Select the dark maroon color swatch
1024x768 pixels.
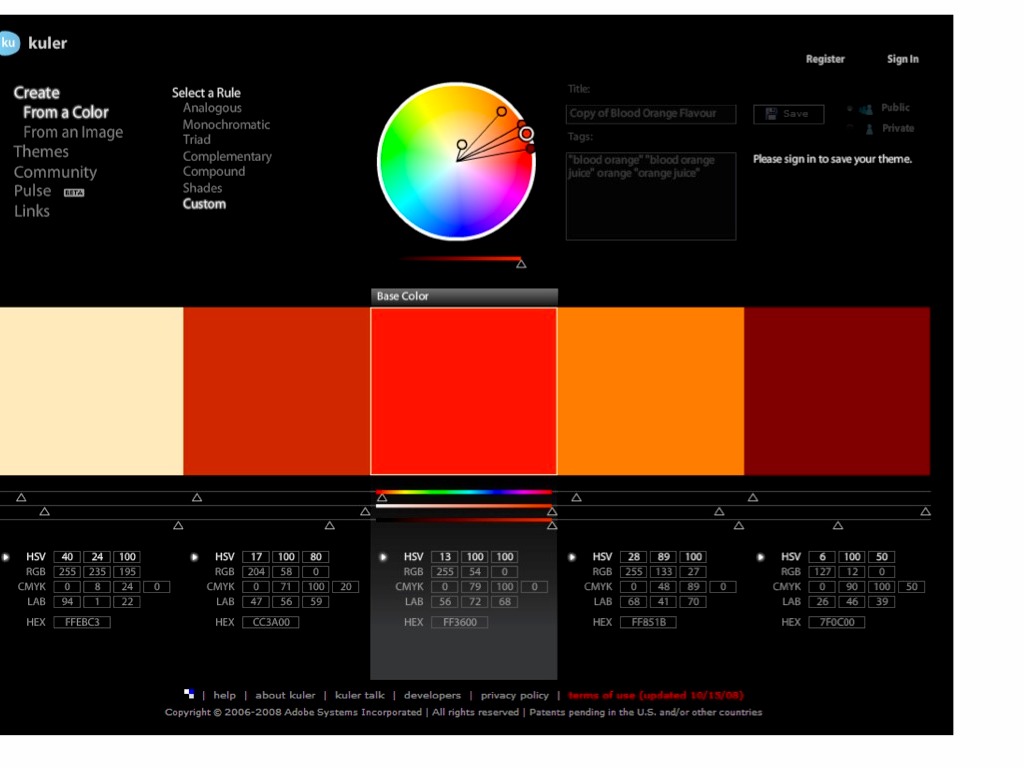(837, 391)
